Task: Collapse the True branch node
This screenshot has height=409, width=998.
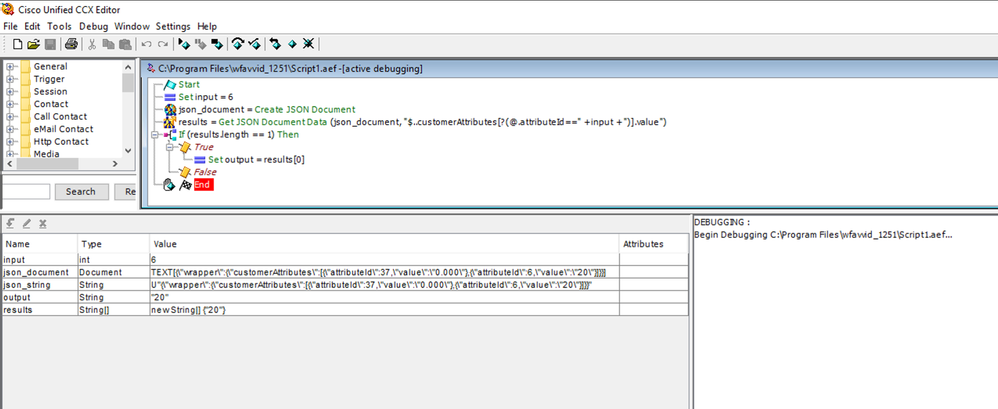Action: coord(170,147)
